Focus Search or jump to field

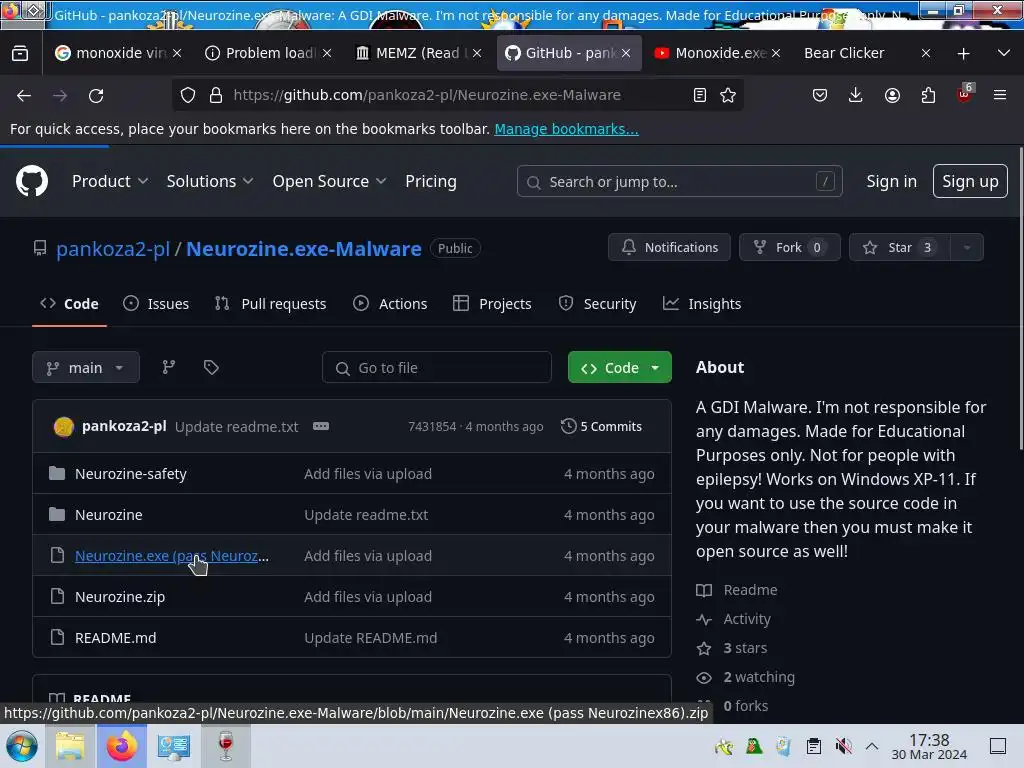point(679,181)
